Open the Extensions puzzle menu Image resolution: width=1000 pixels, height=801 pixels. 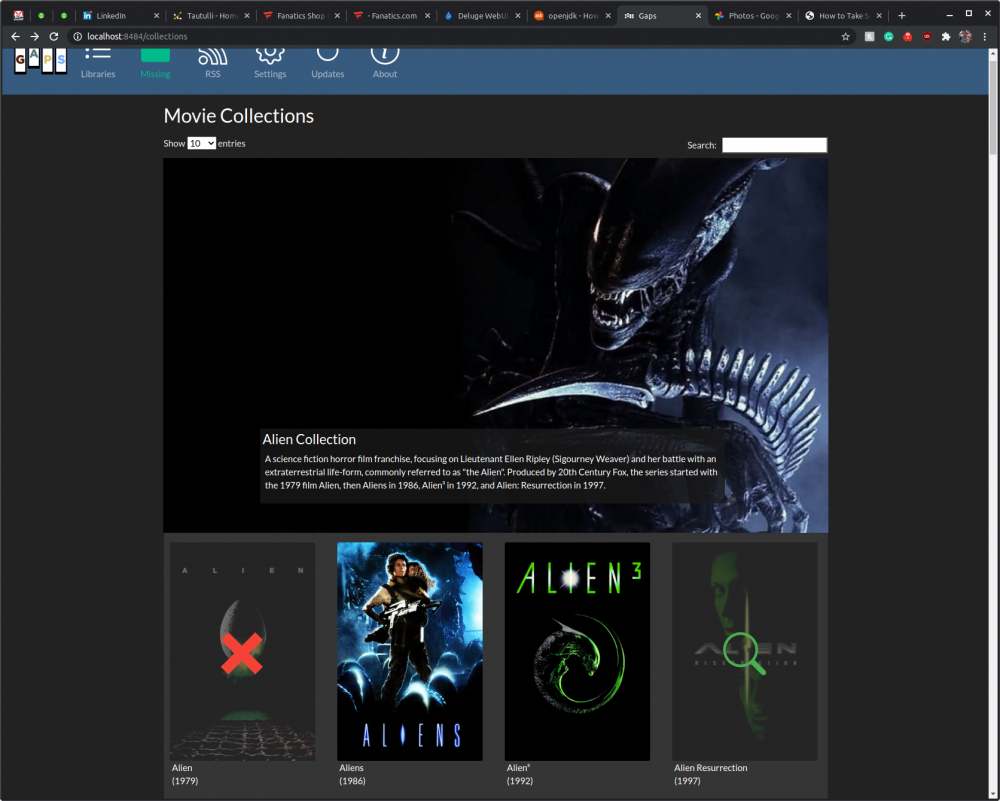click(x=946, y=36)
